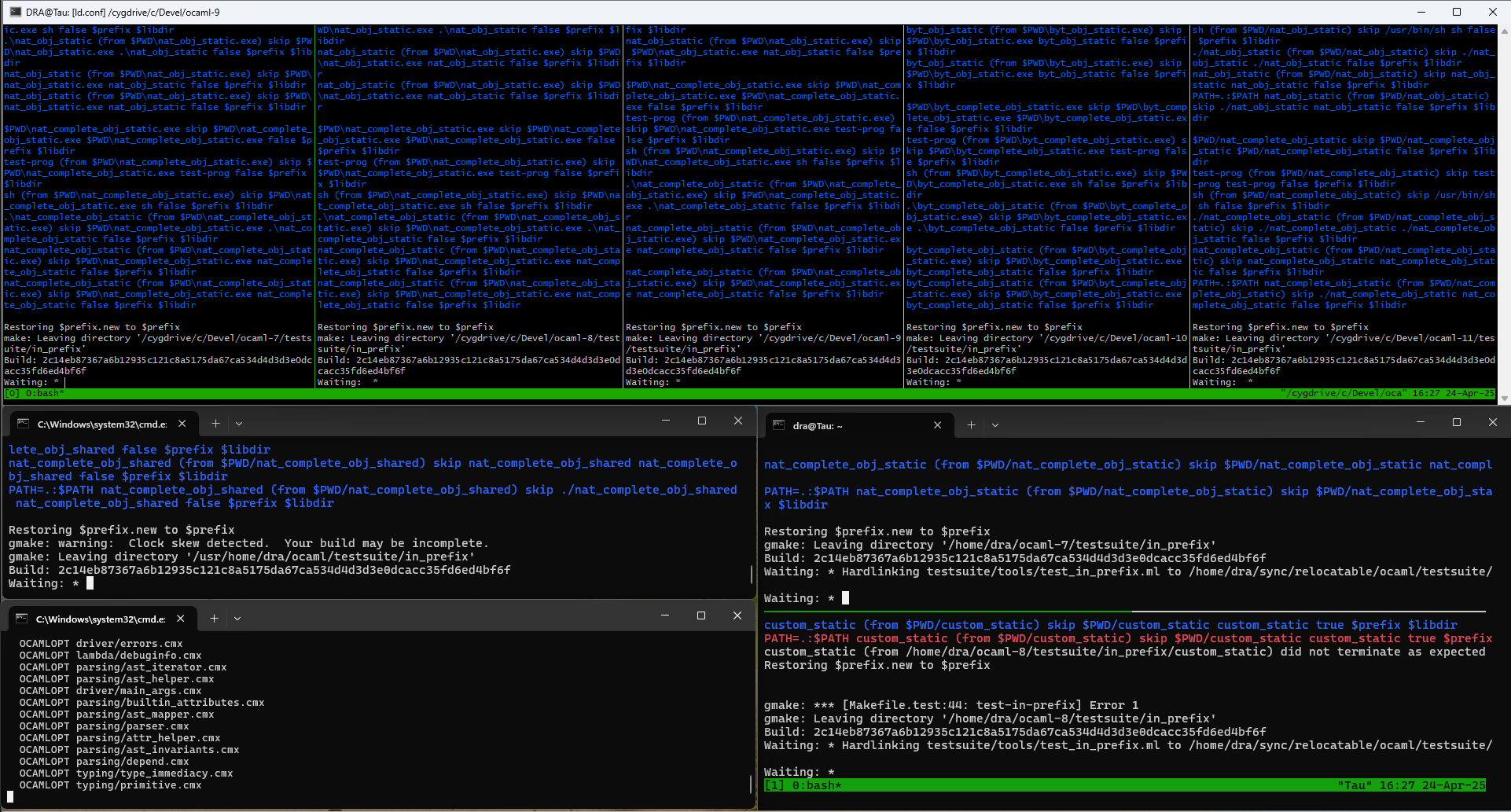Click scrollbar thumb in upper-left cmd terminal
1511x812 pixels.
point(752,574)
